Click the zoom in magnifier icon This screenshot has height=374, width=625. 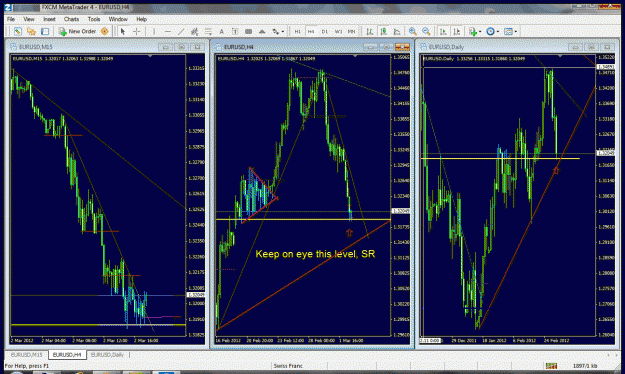413,31
